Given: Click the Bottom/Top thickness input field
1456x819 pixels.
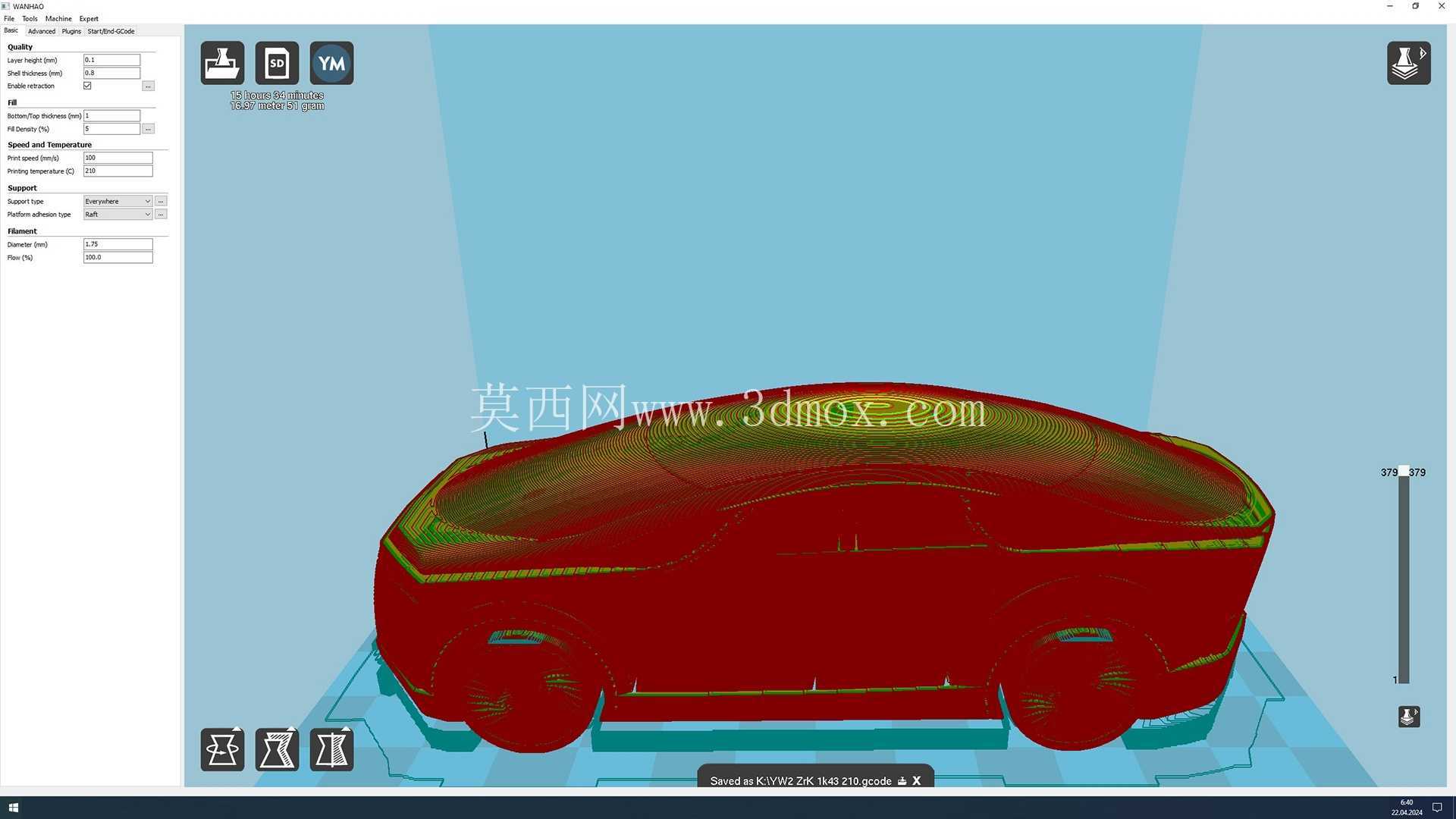Looking at the screenshot, I should 111,116.
